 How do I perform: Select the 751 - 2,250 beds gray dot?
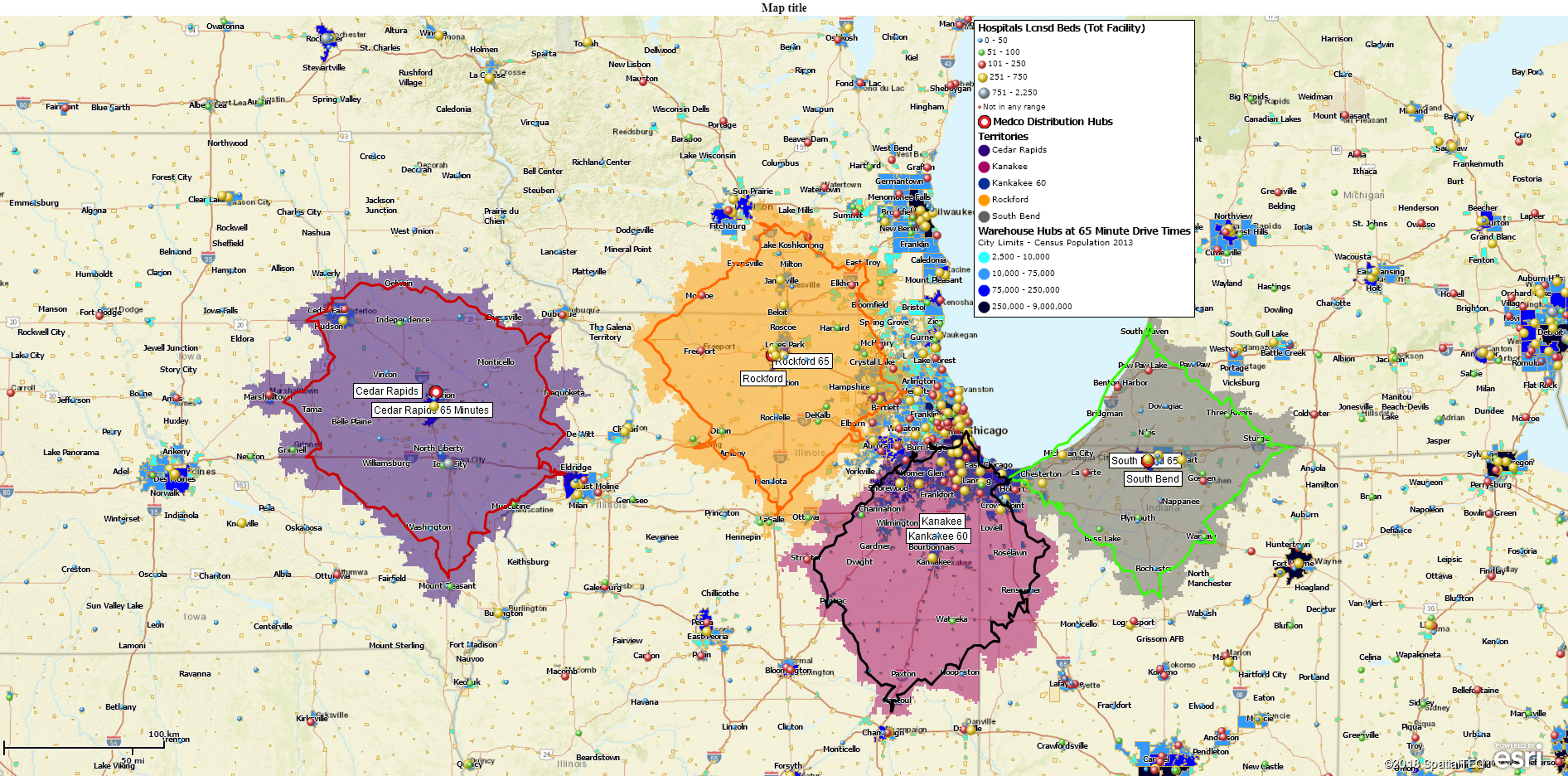point(984,93)
